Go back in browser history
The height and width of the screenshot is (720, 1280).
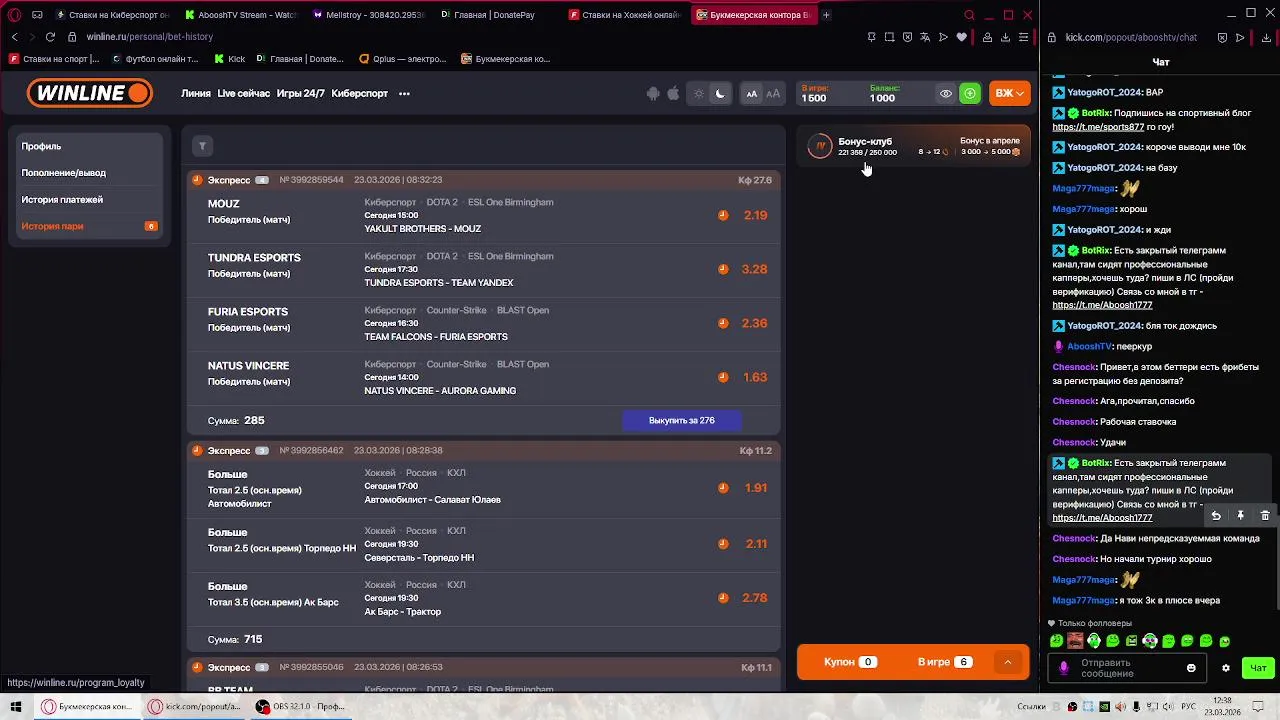click(x=14, y=37)
